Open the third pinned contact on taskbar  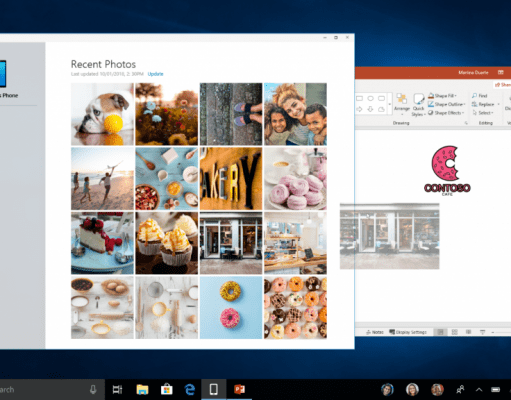(437, 389)
